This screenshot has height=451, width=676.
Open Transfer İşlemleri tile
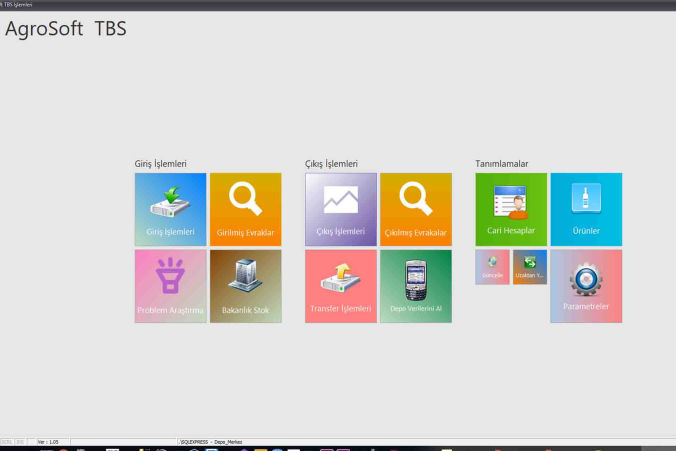(341, 286)
